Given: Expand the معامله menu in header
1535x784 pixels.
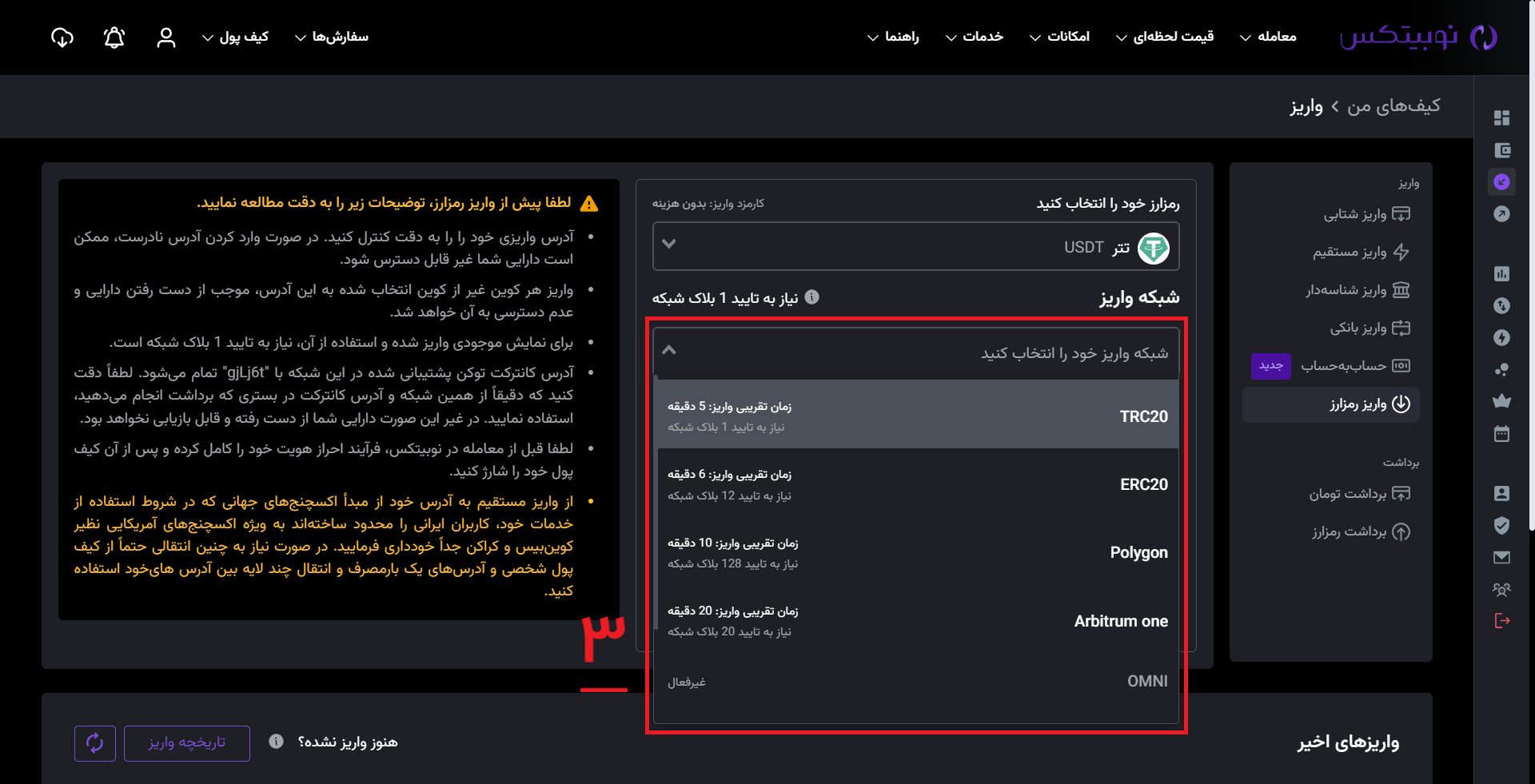Looking at the screenshot, I should point(1268,37).
